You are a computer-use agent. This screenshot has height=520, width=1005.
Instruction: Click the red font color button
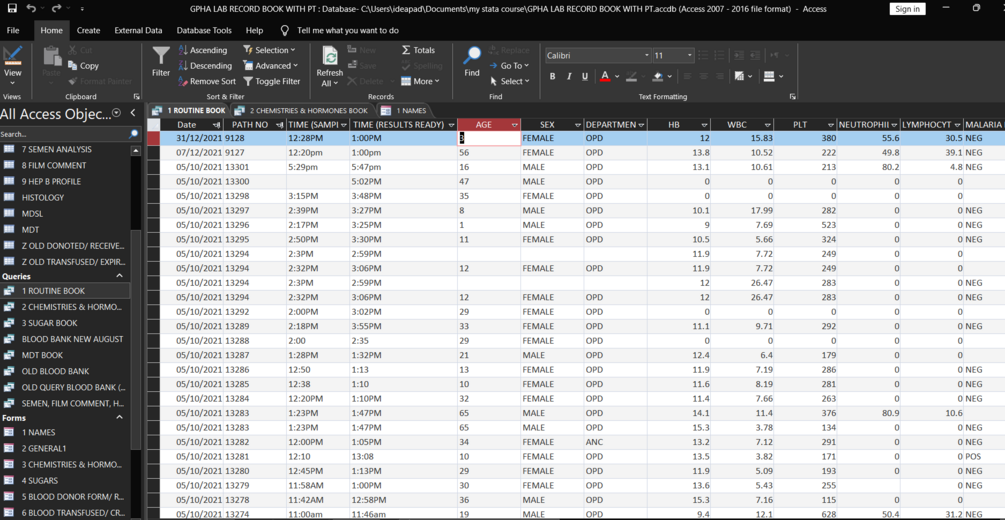(605, 76)
